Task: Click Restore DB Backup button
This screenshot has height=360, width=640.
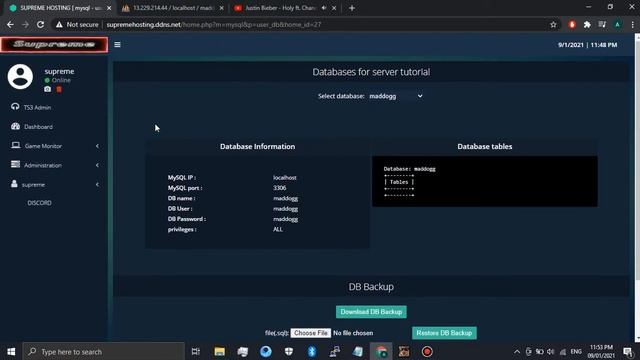Action: [444, 333]
